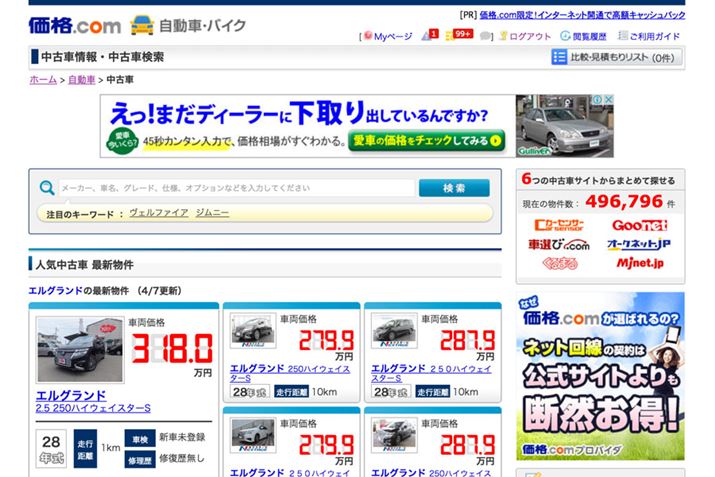Click the 車選び.com site logo
Screen dimensions: 715x477
pos(559,245)
